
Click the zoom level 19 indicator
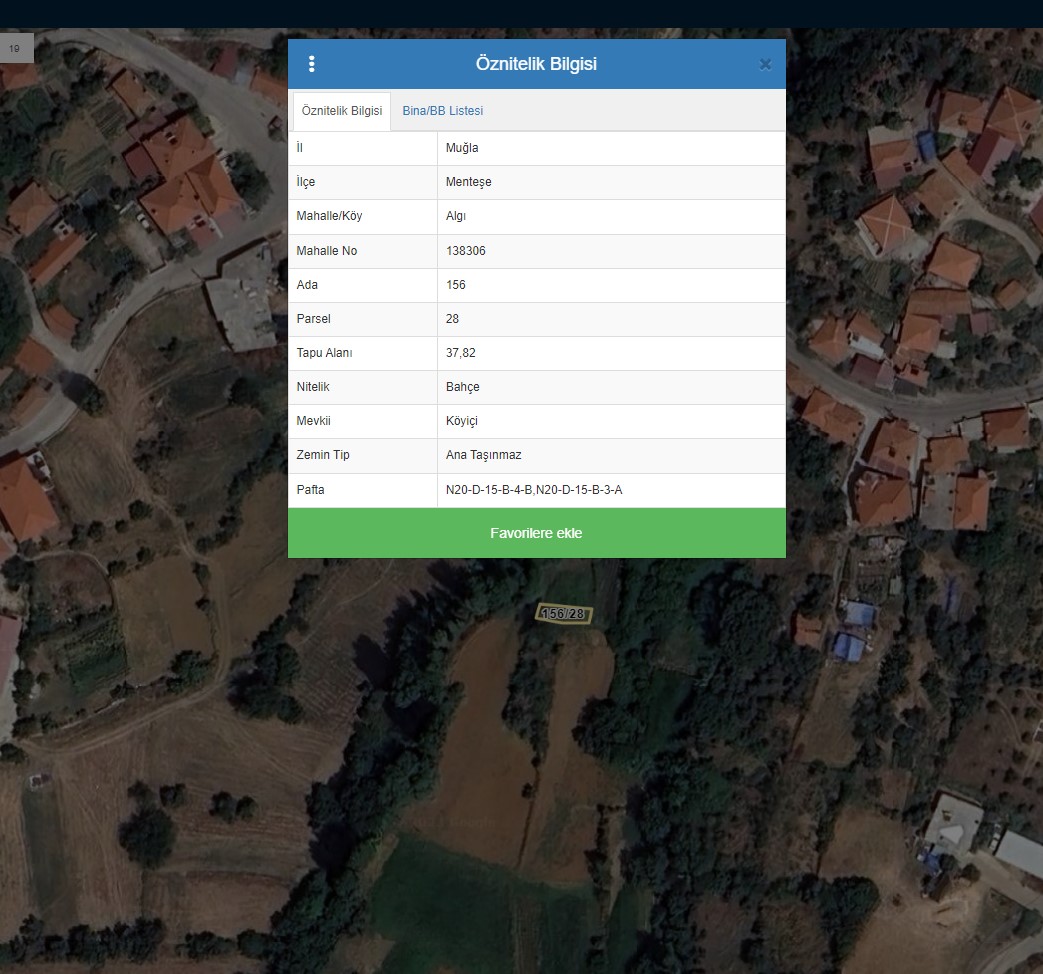[15, 48]
